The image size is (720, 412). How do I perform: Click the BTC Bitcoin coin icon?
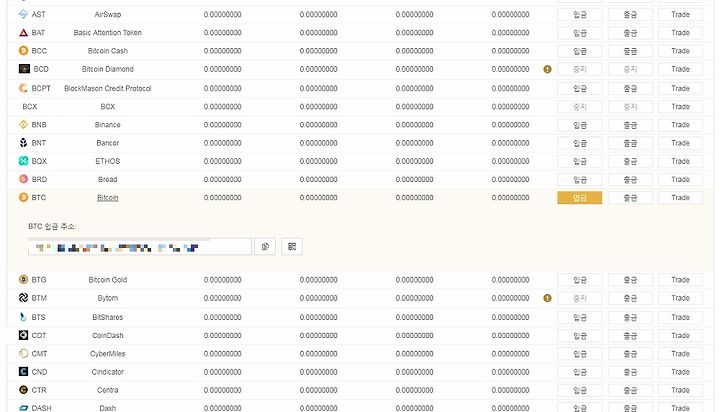coord(23,198)
